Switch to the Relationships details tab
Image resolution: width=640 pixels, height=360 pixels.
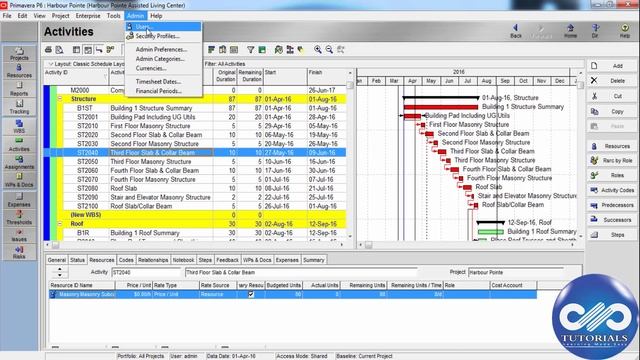153,260
